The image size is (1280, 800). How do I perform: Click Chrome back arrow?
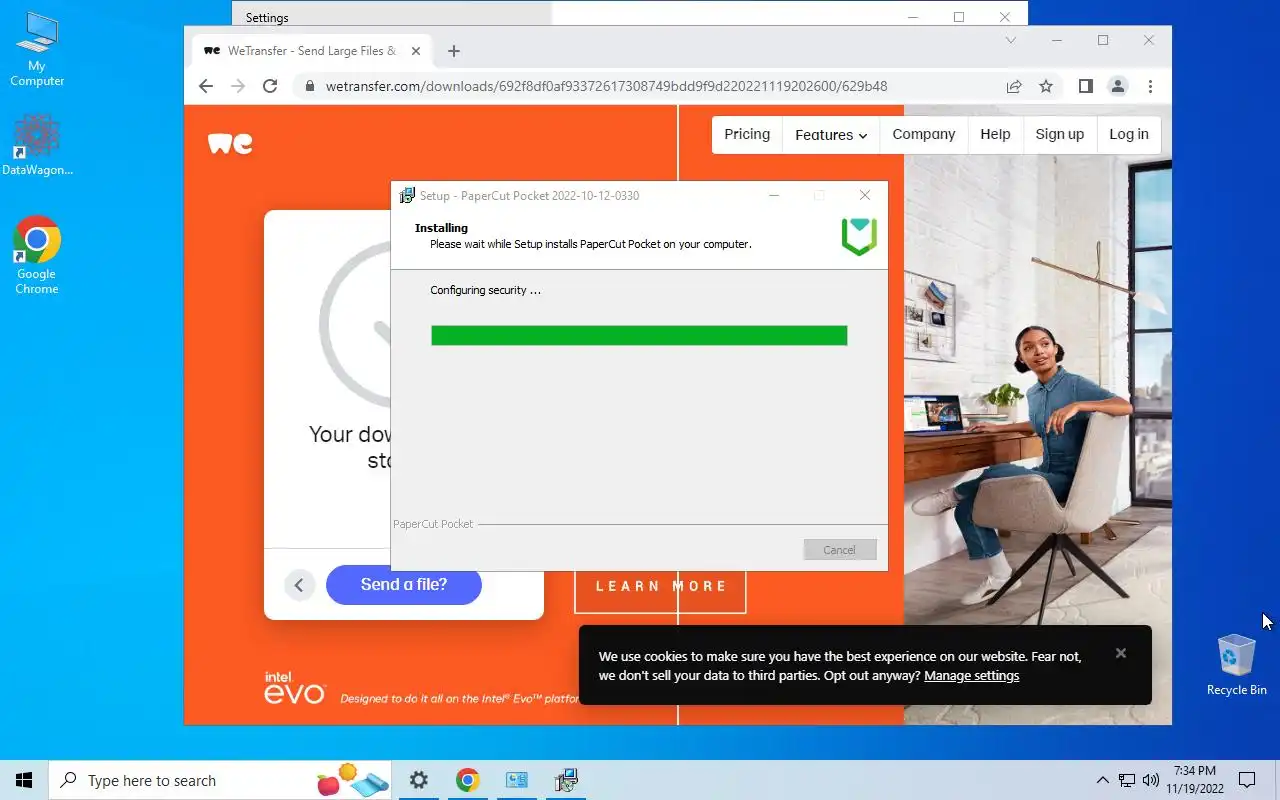coord(206,86)
